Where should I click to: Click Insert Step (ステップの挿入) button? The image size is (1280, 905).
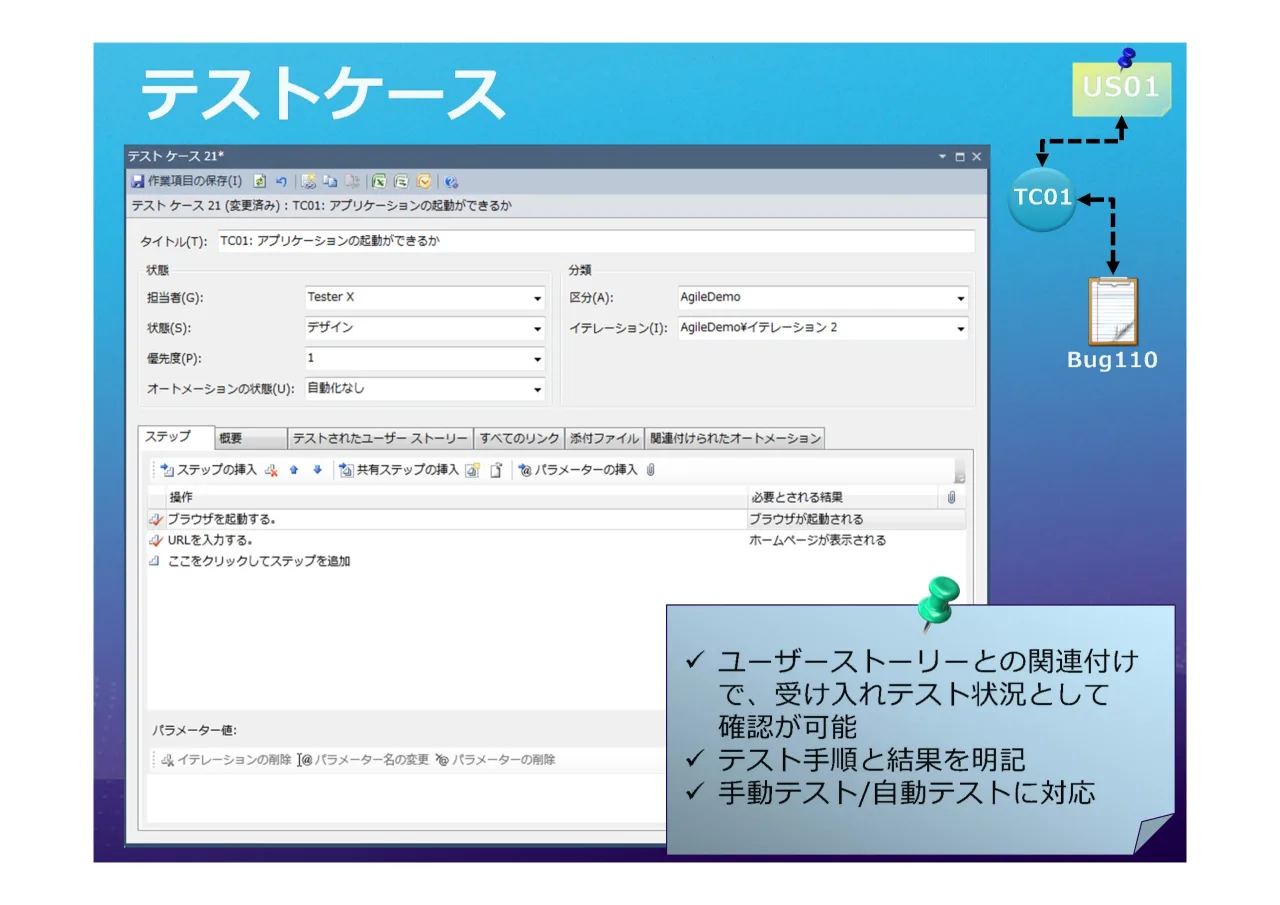pyautogui.click(x=209, y=470)
